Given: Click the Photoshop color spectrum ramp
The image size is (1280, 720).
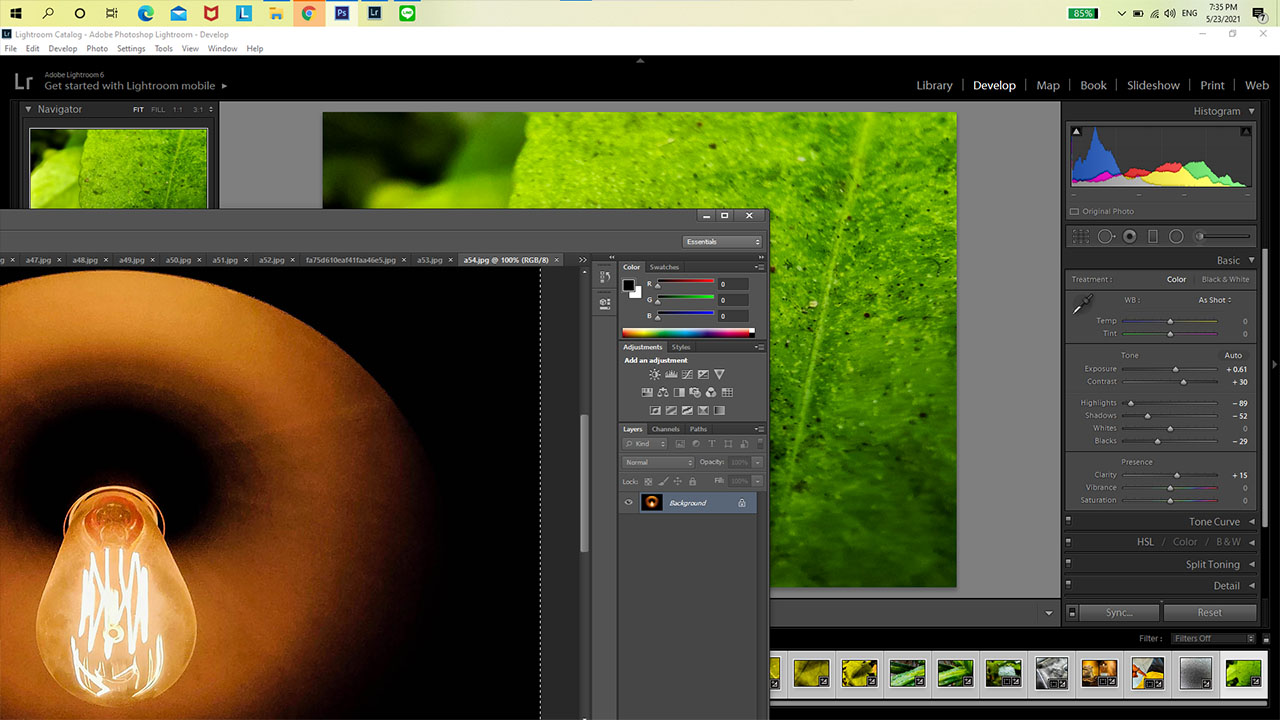Looking at the screenshot, I should point(688,333).
